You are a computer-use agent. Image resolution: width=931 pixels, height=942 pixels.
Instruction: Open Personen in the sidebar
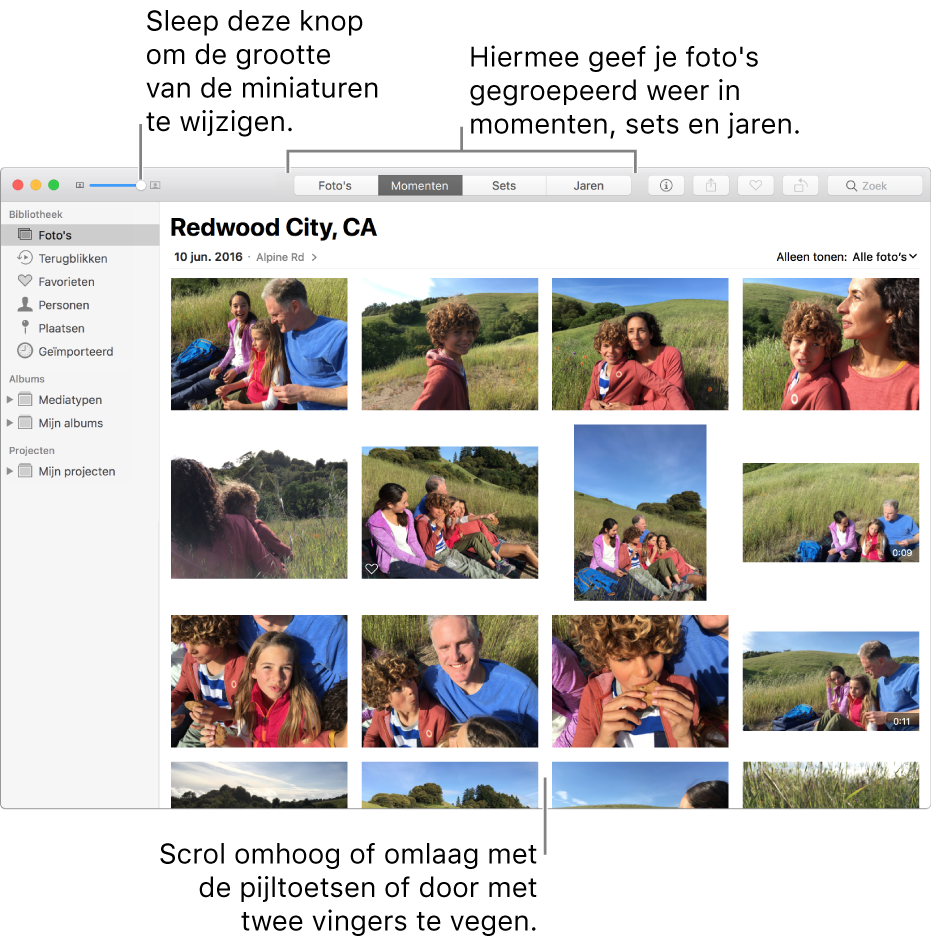tap(63, 305)
